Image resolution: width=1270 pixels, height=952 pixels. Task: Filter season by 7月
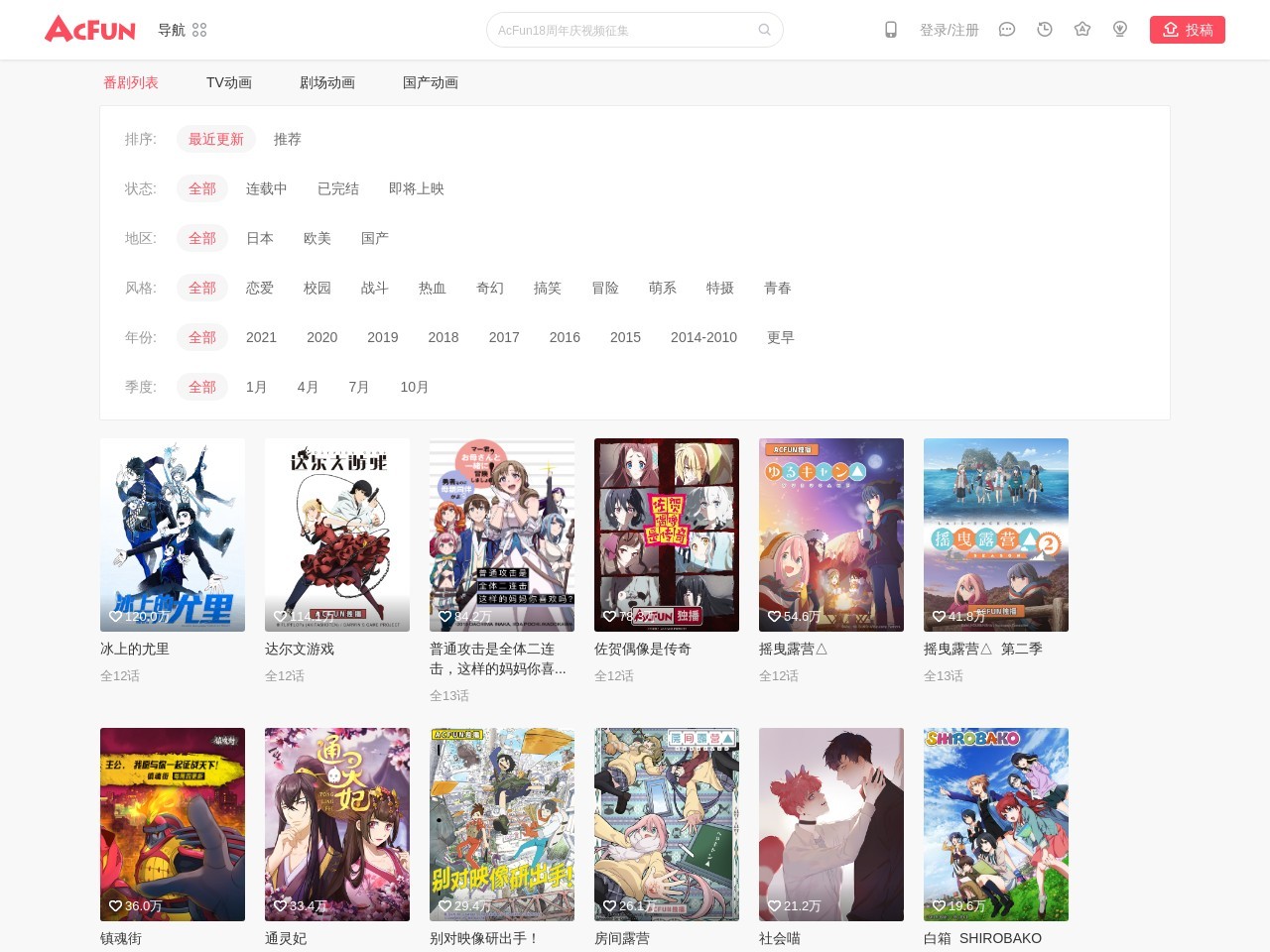click(x=359, y=387)
